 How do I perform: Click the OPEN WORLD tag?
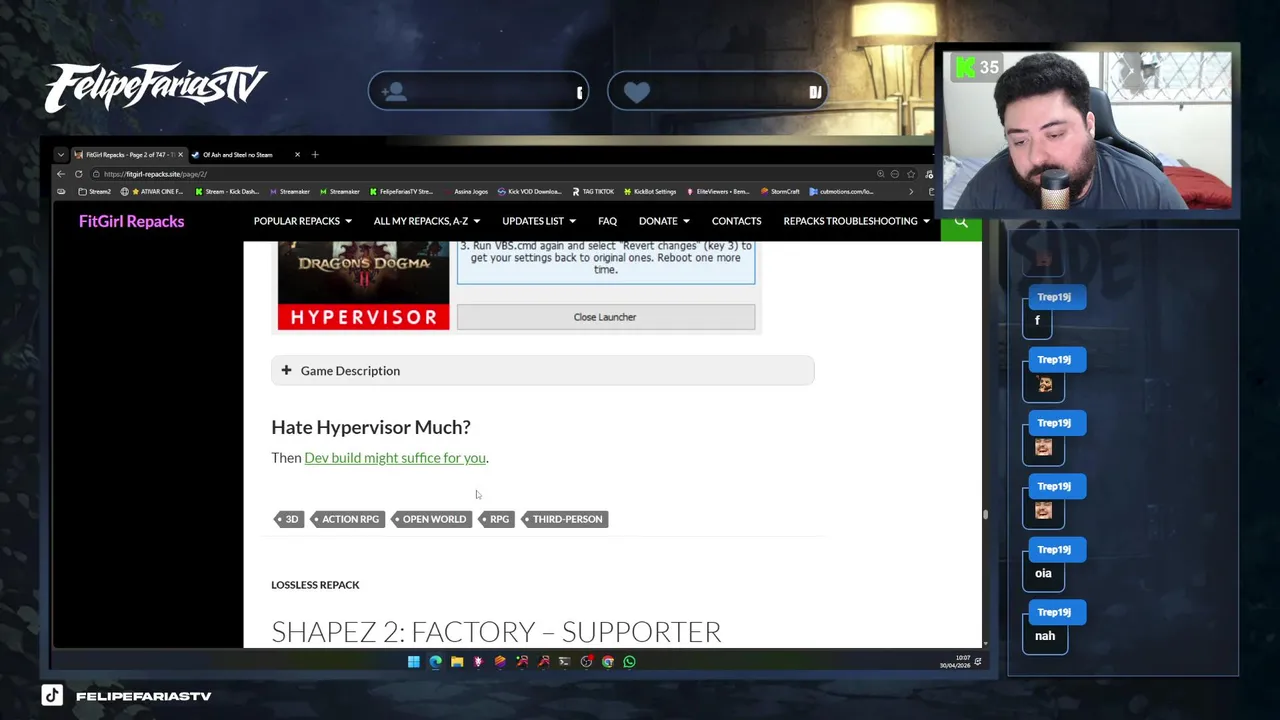pos(431,519)
